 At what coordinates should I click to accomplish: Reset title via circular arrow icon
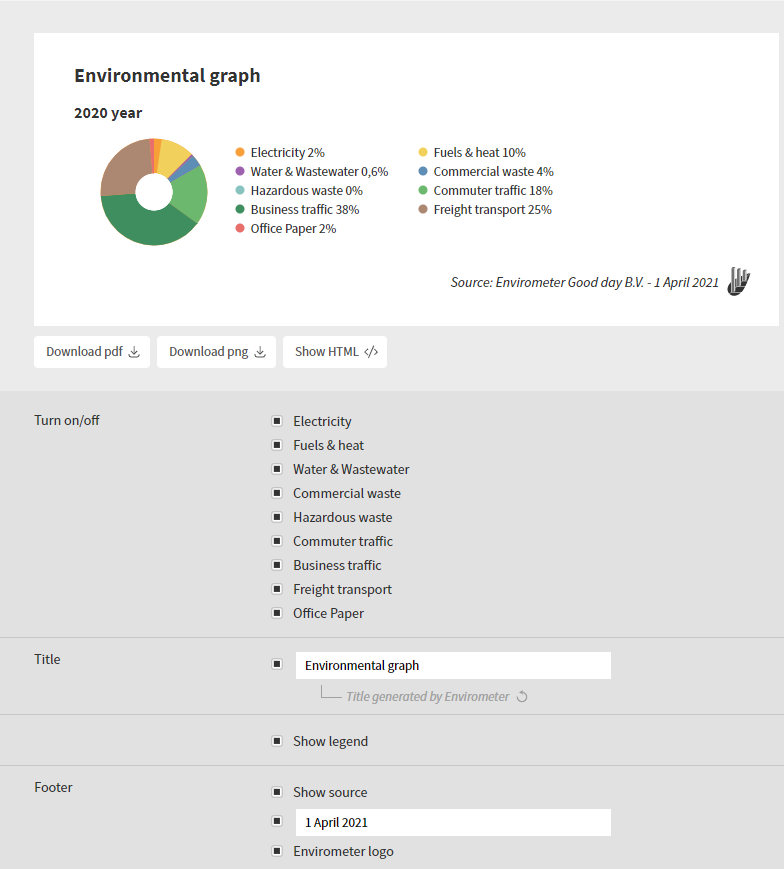click(x=522, y=697)
